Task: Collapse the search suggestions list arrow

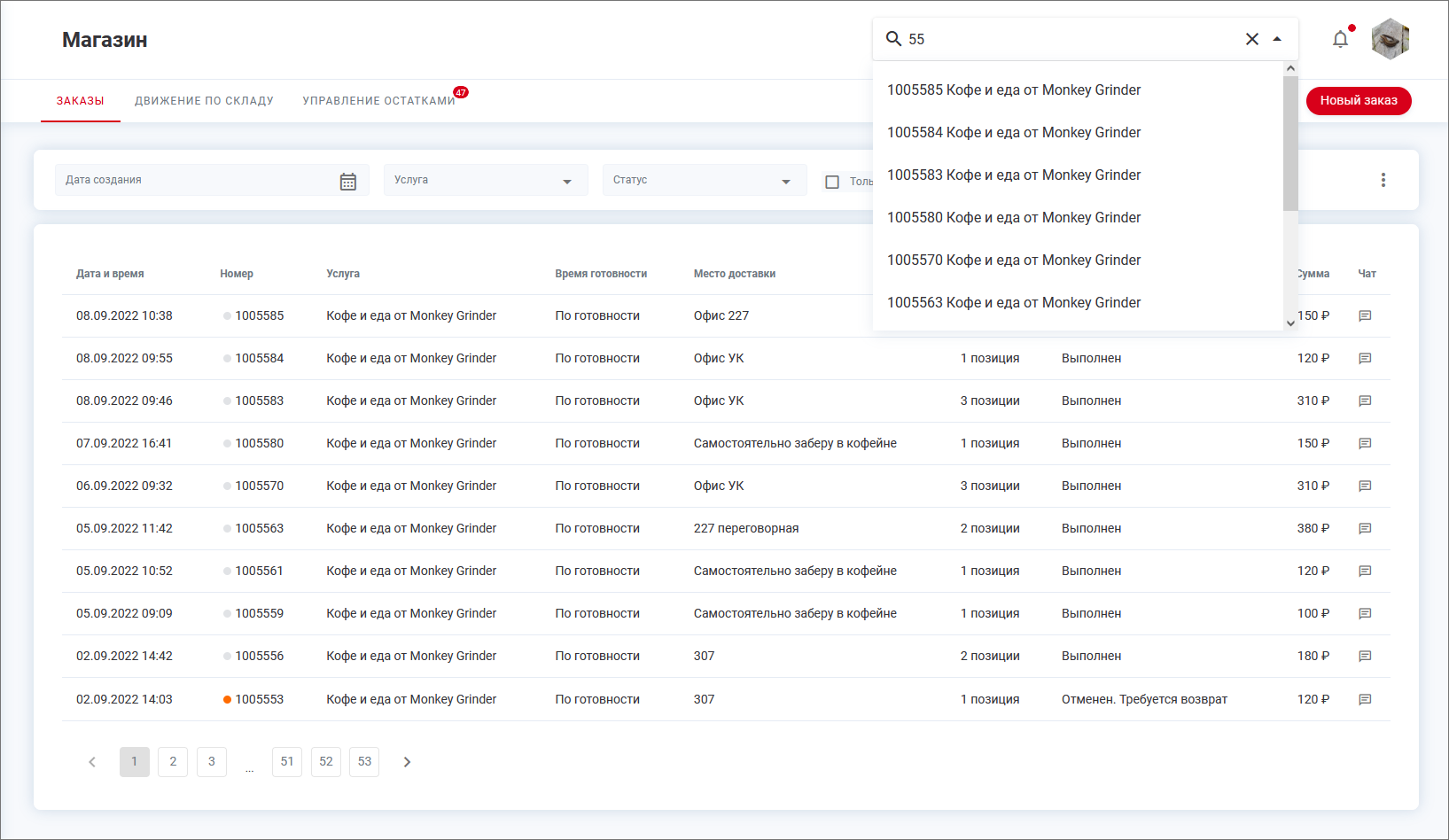Action: 1277,39
